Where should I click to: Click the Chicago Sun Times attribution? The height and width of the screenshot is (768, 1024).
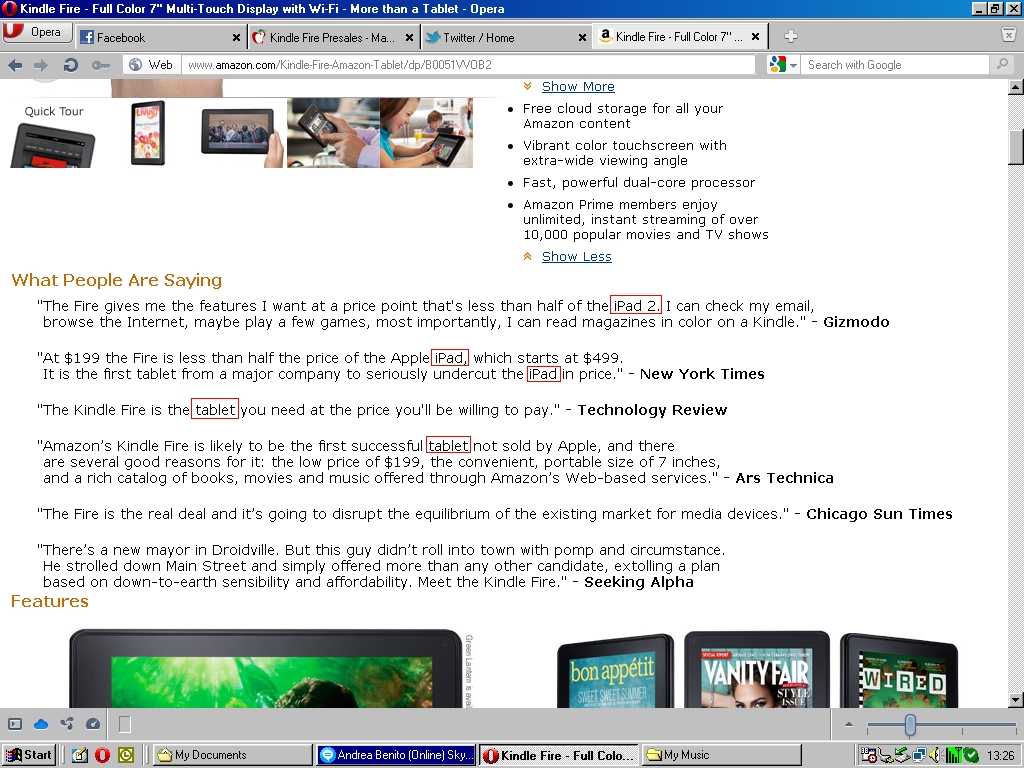click(879, 514)
